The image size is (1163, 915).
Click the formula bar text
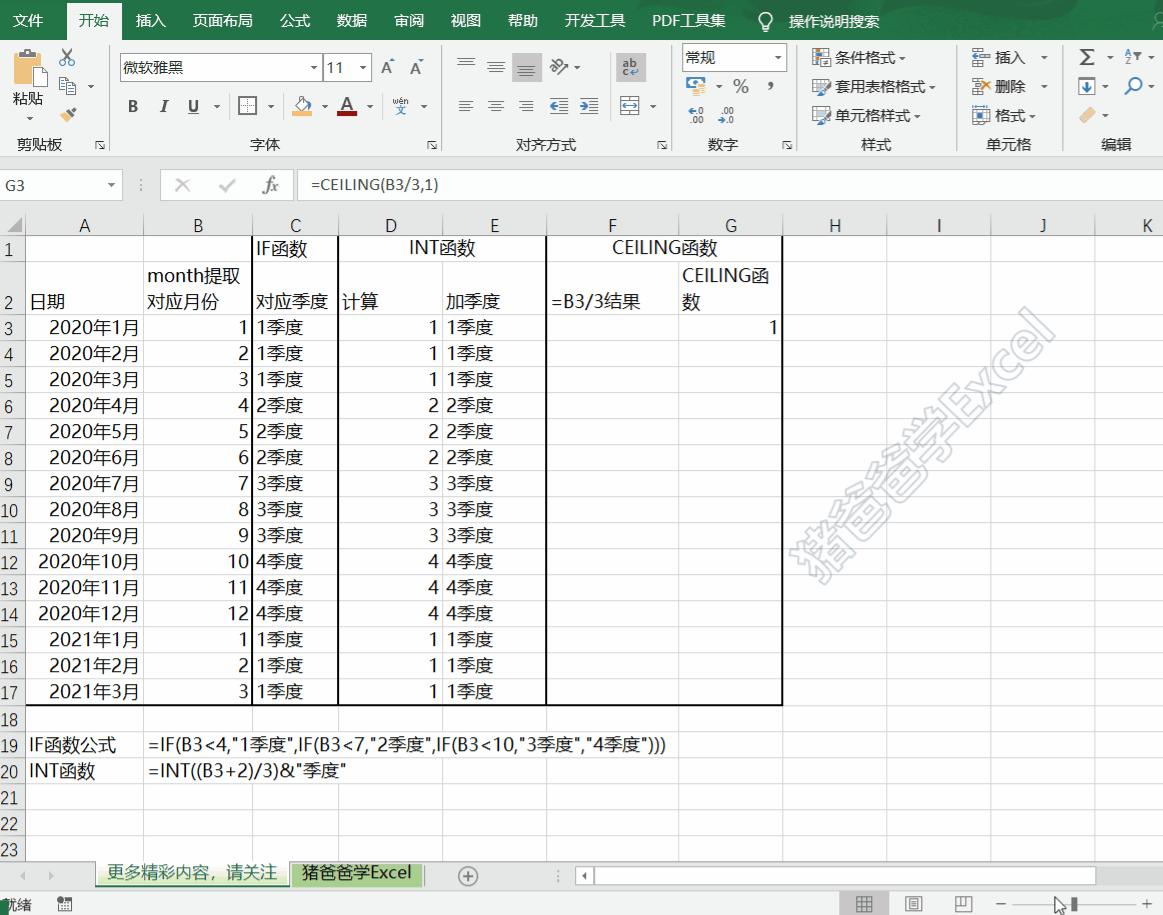[375, 185]
